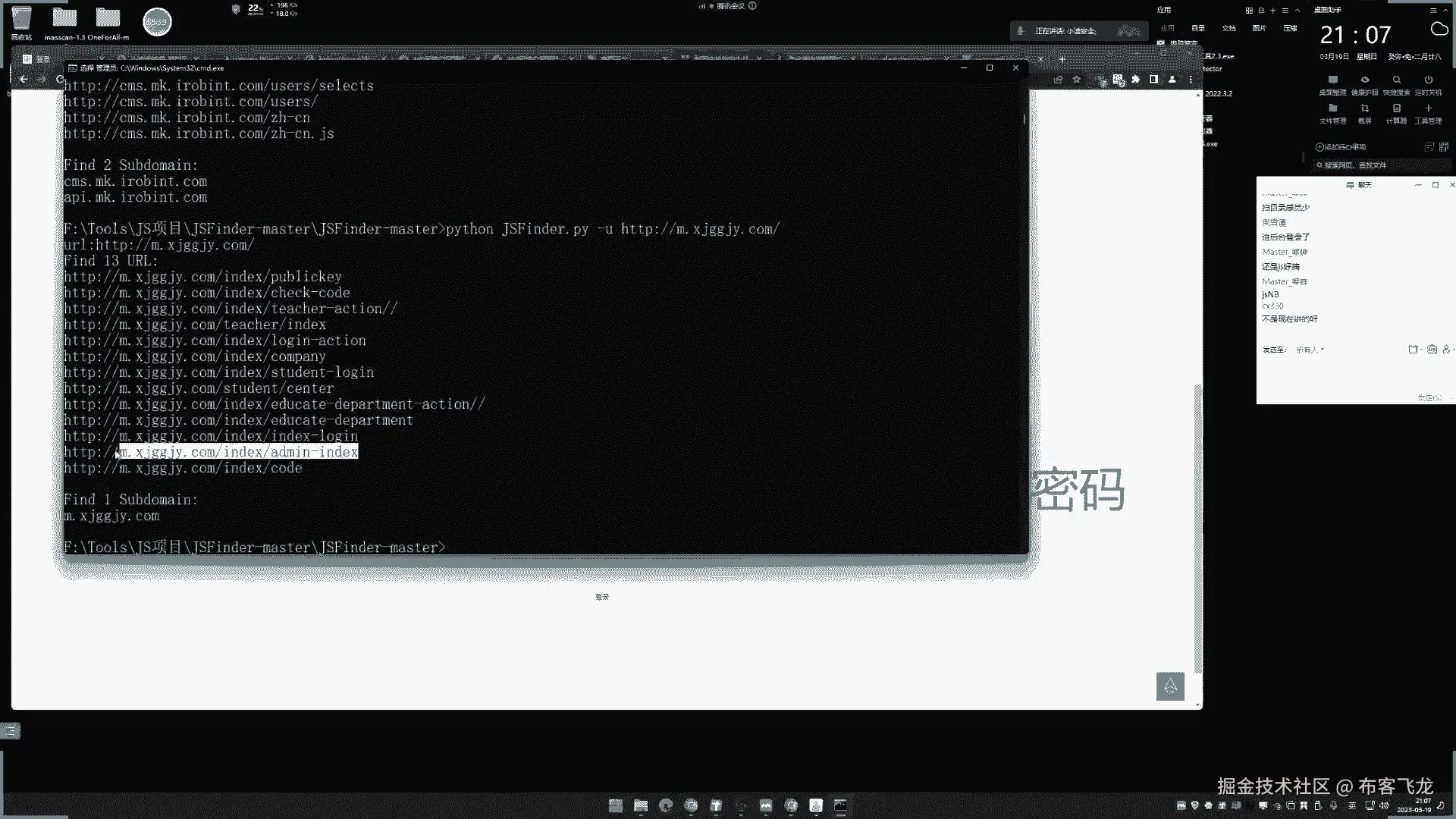Click browser bookmark star icon
The height and width of the screenshot is (819, 1456).
click(1076, 80)
